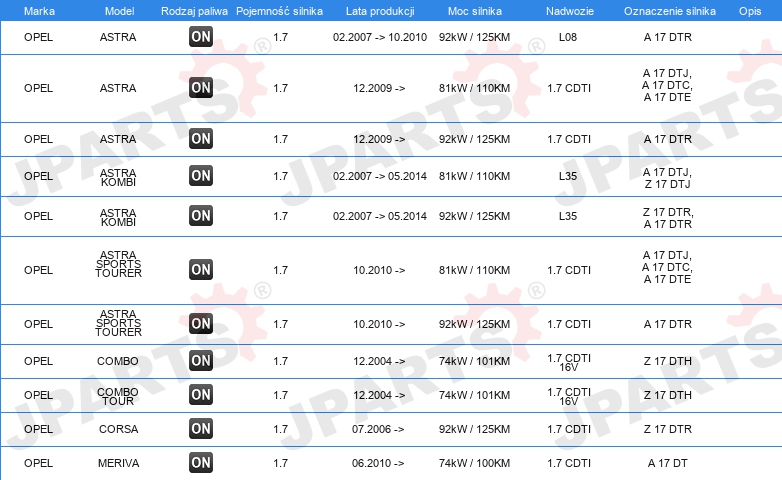782x480 pixels.
Task: Click the Moc silnika column header
Action: coord(475,11)
